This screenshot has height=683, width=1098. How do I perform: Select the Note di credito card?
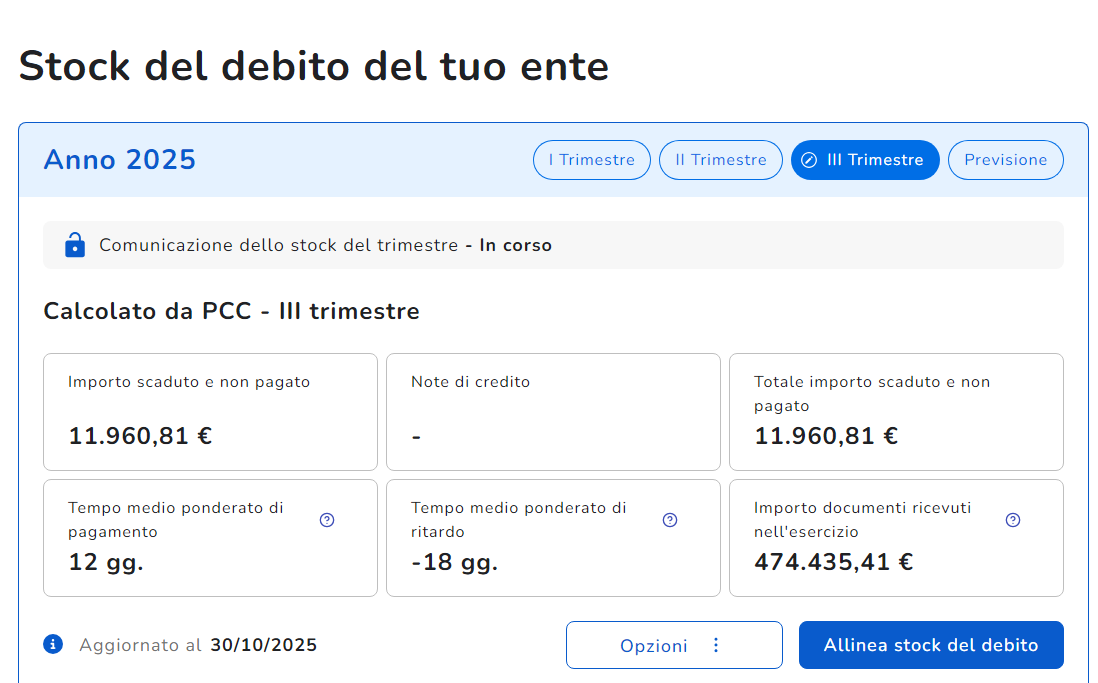click(553, 411)
